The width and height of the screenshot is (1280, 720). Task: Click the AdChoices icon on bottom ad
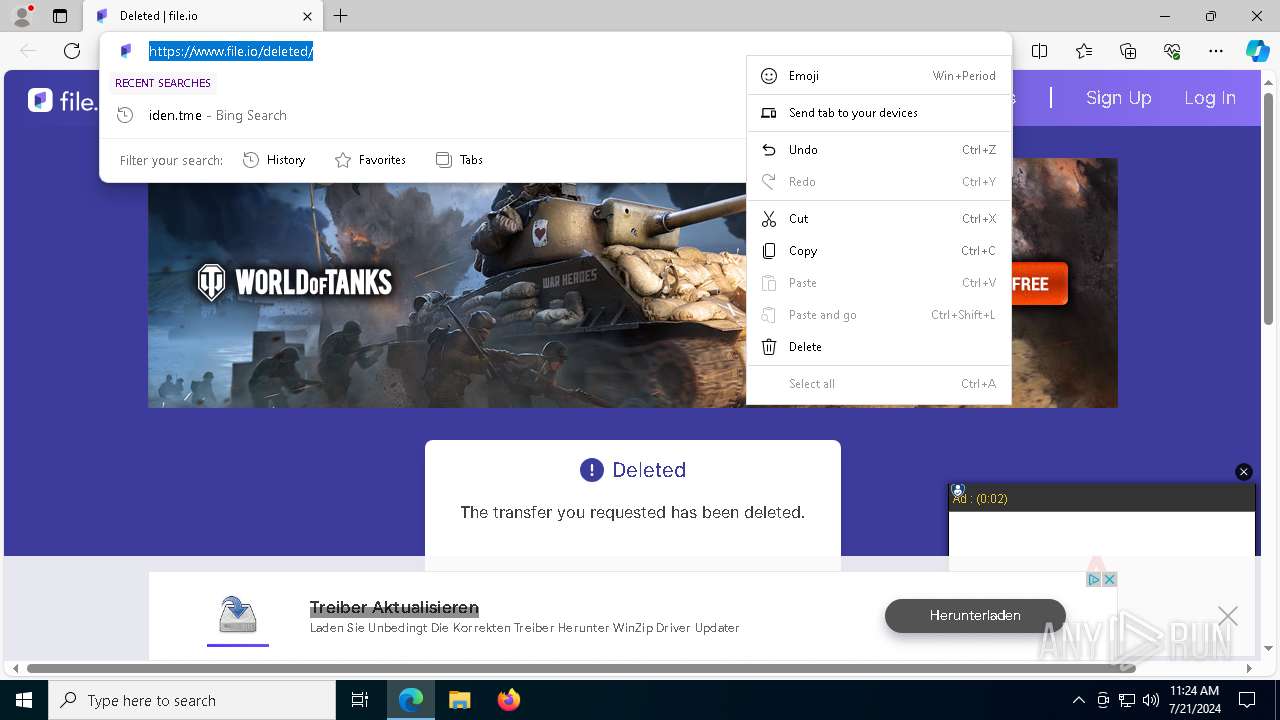coord(1094,580)
